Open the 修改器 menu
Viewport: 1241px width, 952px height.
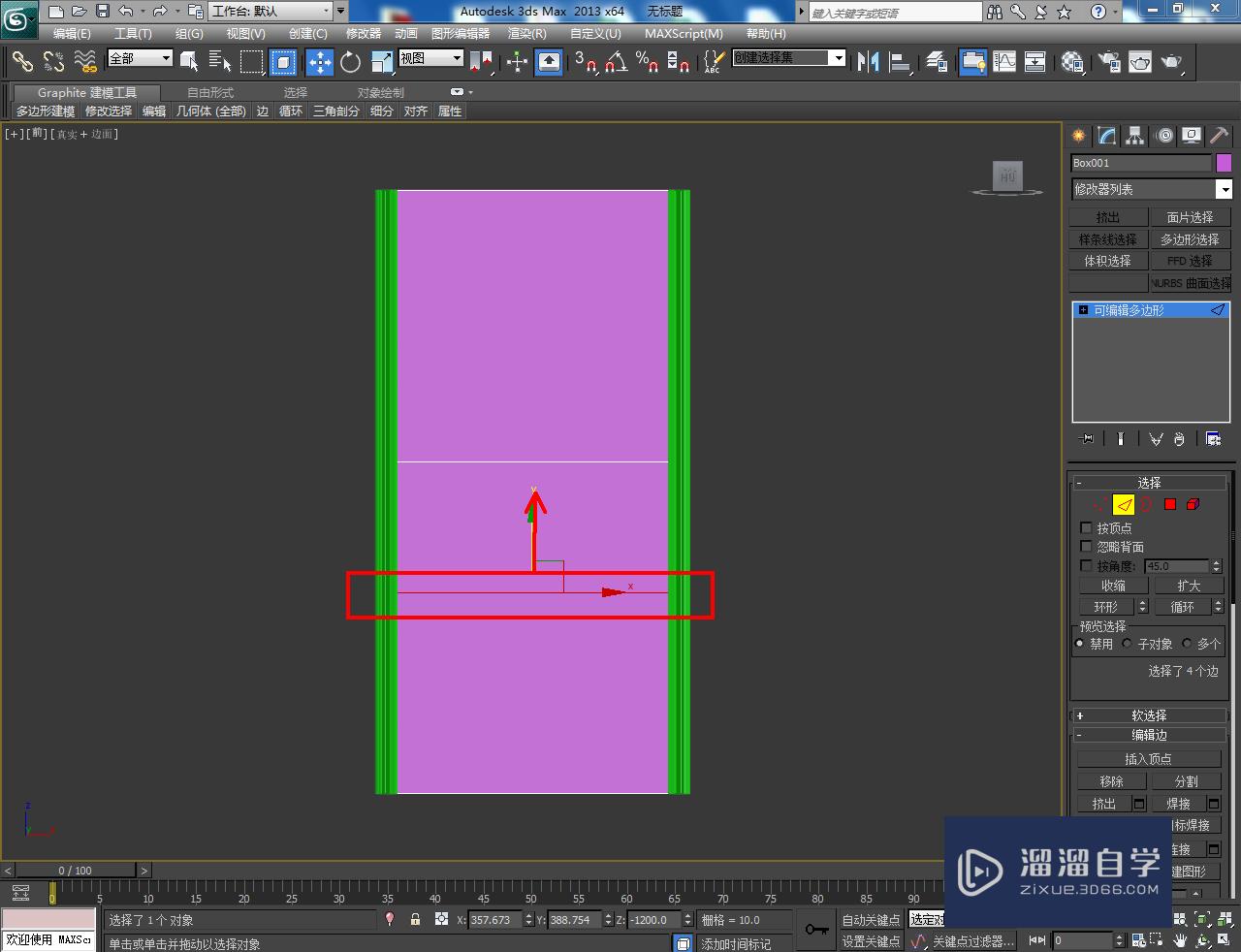[x=364, y=33]
